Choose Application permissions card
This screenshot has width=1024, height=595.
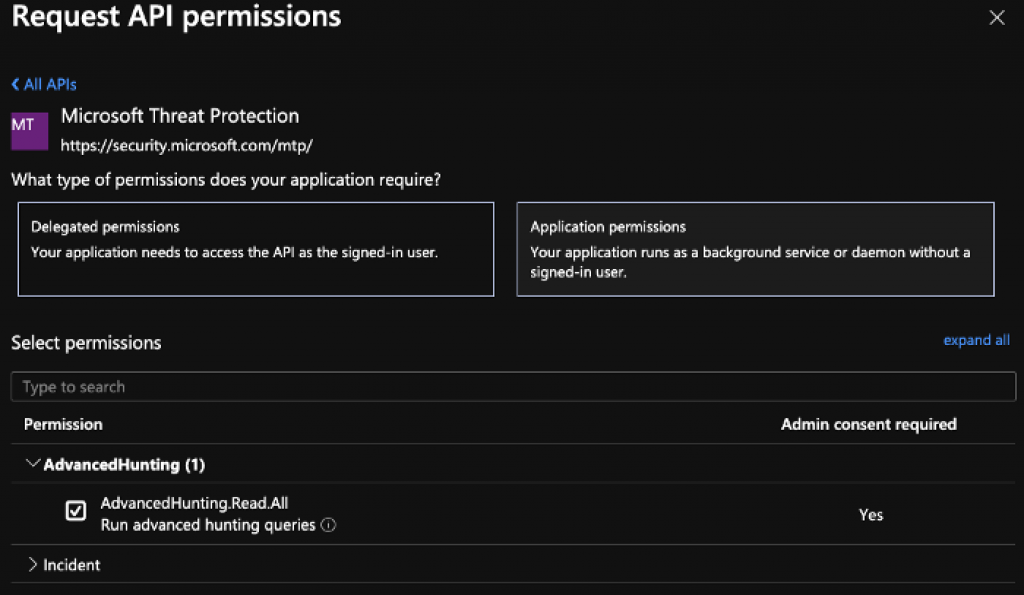756,249
